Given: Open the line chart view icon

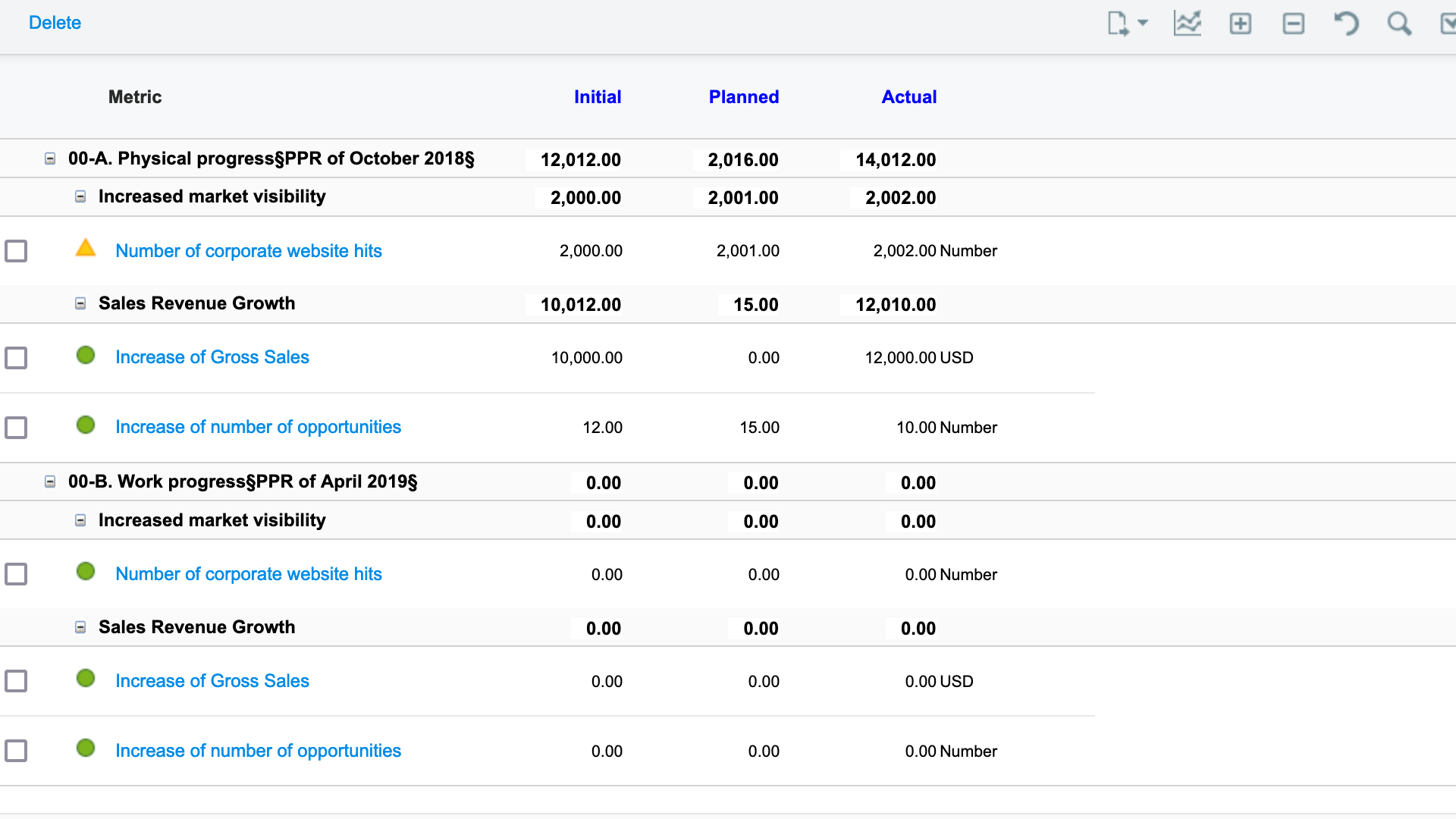Looking at the screenshot, I should [x=1187, y=24].
